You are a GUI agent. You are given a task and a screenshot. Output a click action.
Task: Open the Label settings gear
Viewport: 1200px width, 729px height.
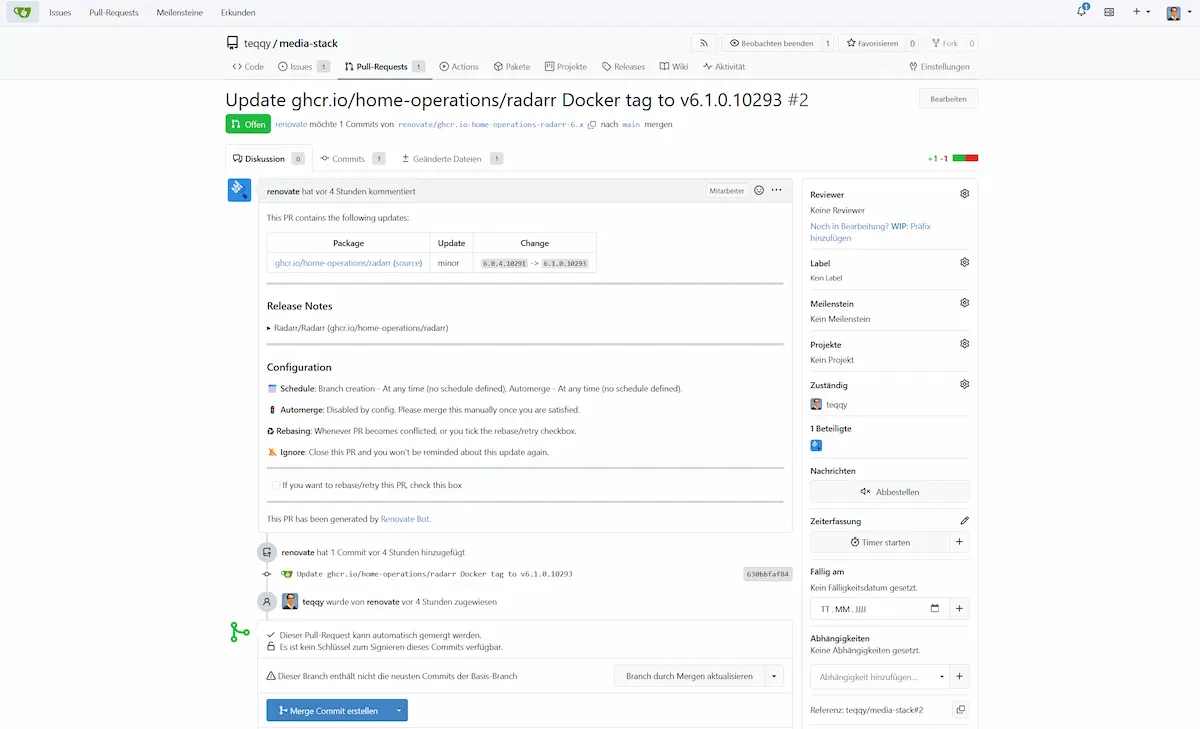(x=963, y=262)
